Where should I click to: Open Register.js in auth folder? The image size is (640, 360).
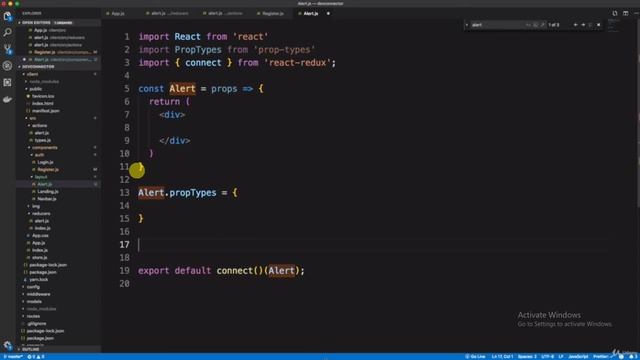[x=48, y=170]
